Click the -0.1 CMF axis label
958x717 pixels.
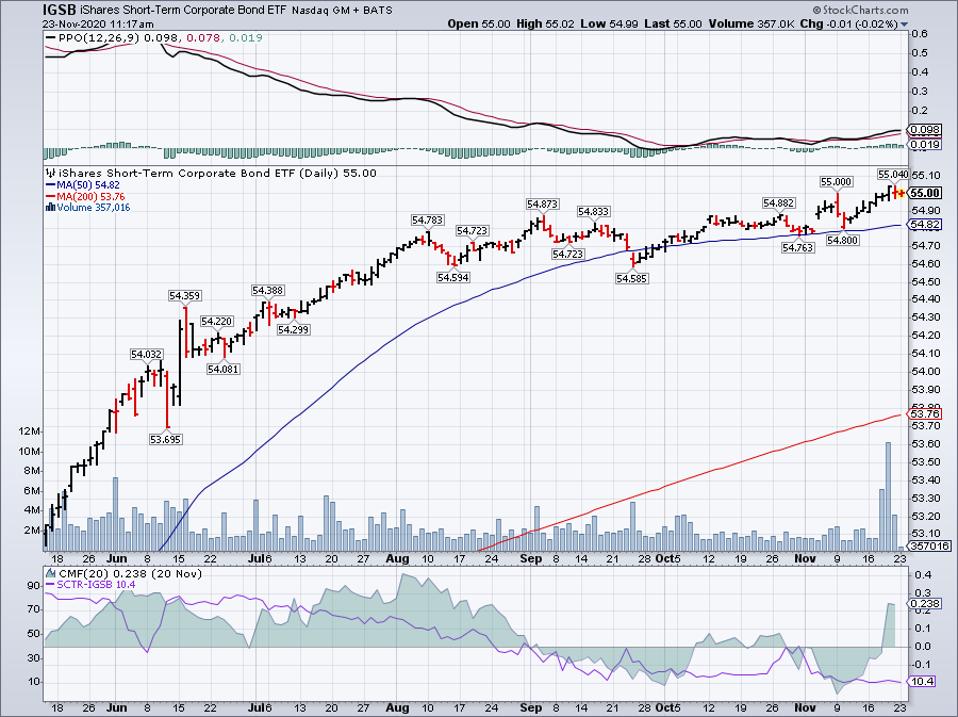coord(921,664)
